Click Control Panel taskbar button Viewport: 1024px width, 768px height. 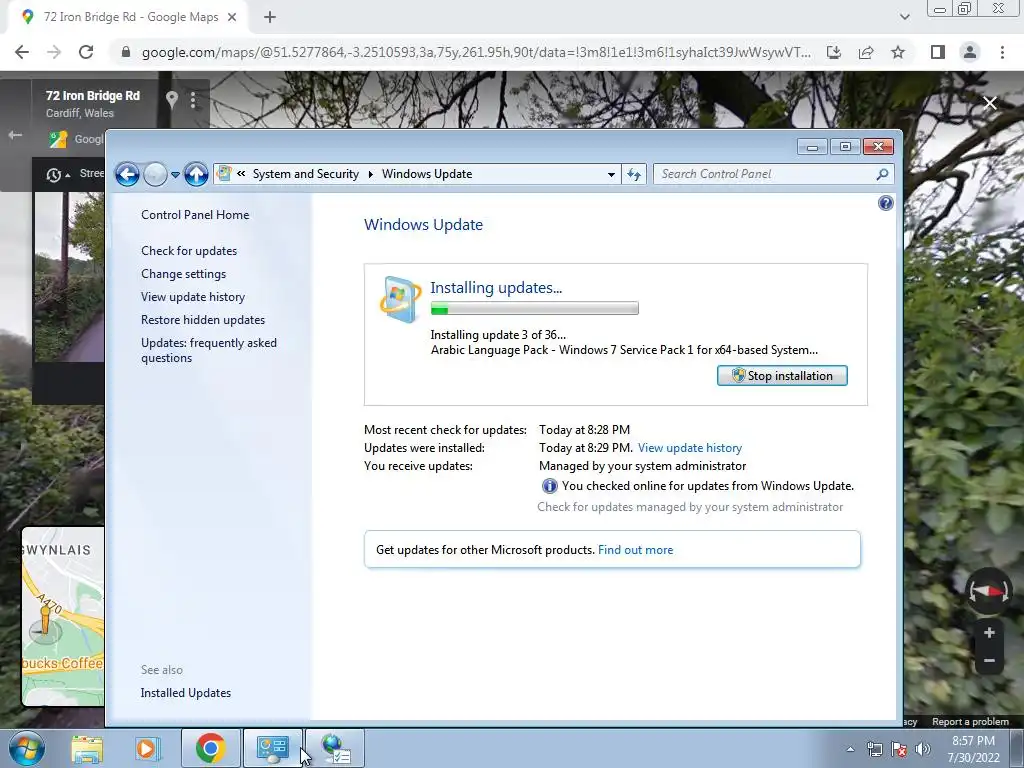pos(272,748)
